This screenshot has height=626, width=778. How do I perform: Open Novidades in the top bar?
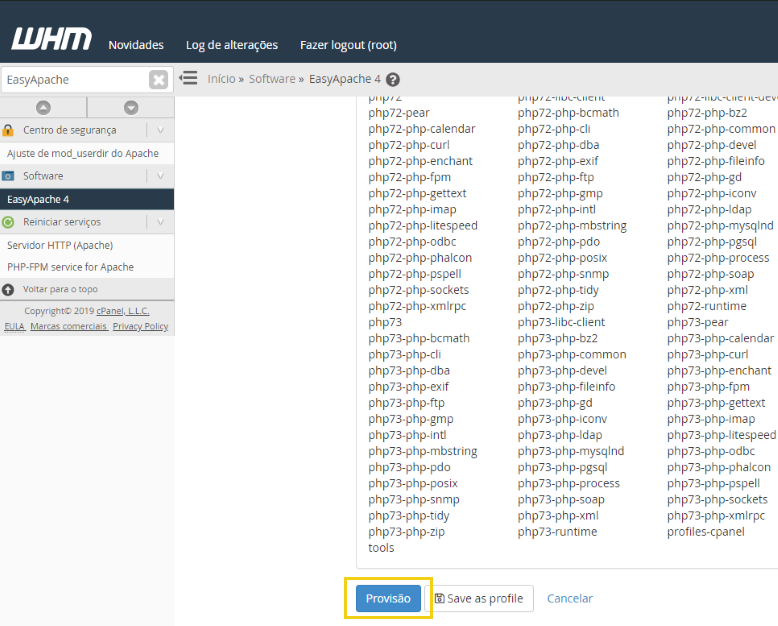click(136, 45)
